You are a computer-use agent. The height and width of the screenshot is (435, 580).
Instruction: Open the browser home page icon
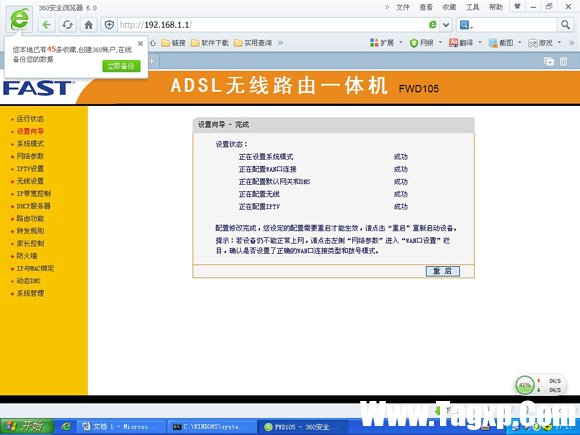pyautogui.click(x=88, y=25)
